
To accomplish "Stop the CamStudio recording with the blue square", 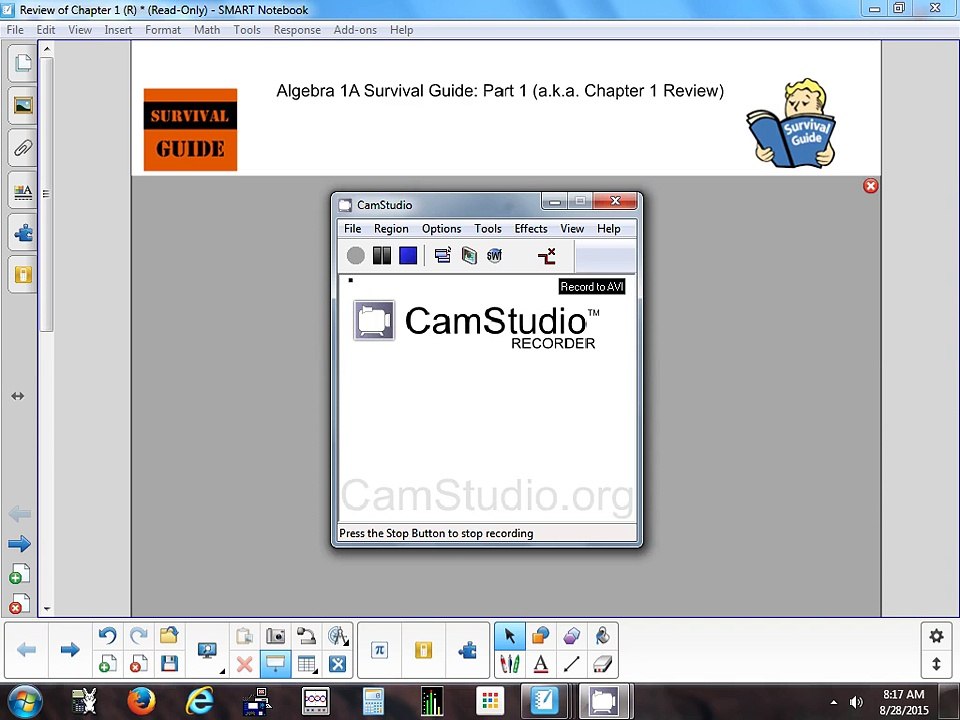I will (x=408, y=255).
